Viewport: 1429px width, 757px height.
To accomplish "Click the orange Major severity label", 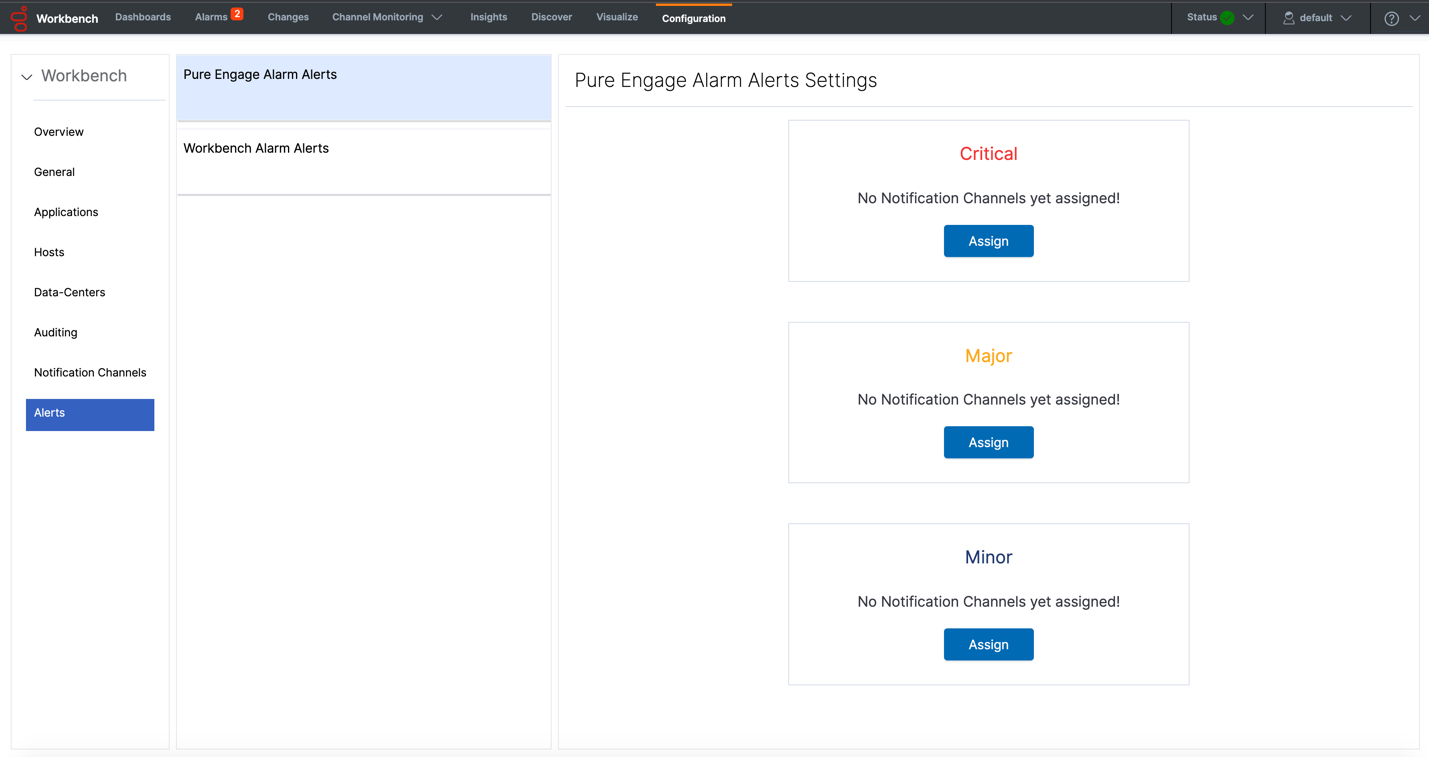I will tap(988, 355).
